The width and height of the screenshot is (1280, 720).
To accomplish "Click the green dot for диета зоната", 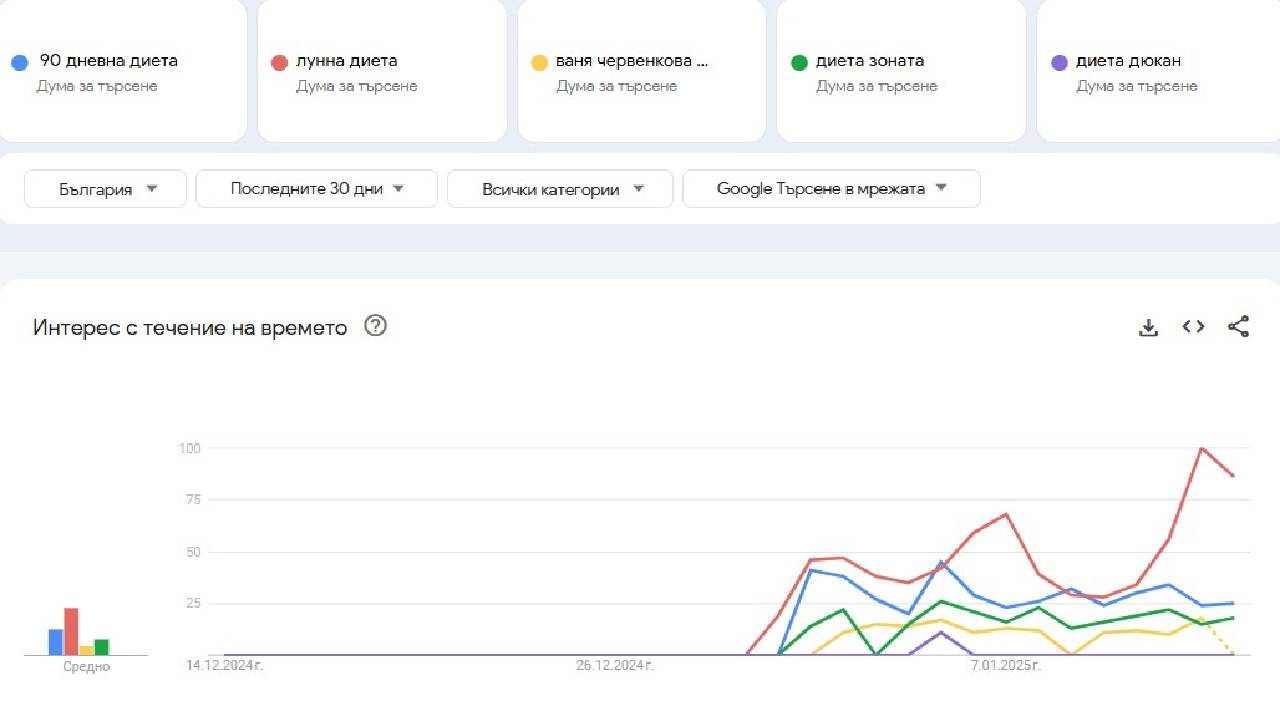I will click(x=799, y=62).
